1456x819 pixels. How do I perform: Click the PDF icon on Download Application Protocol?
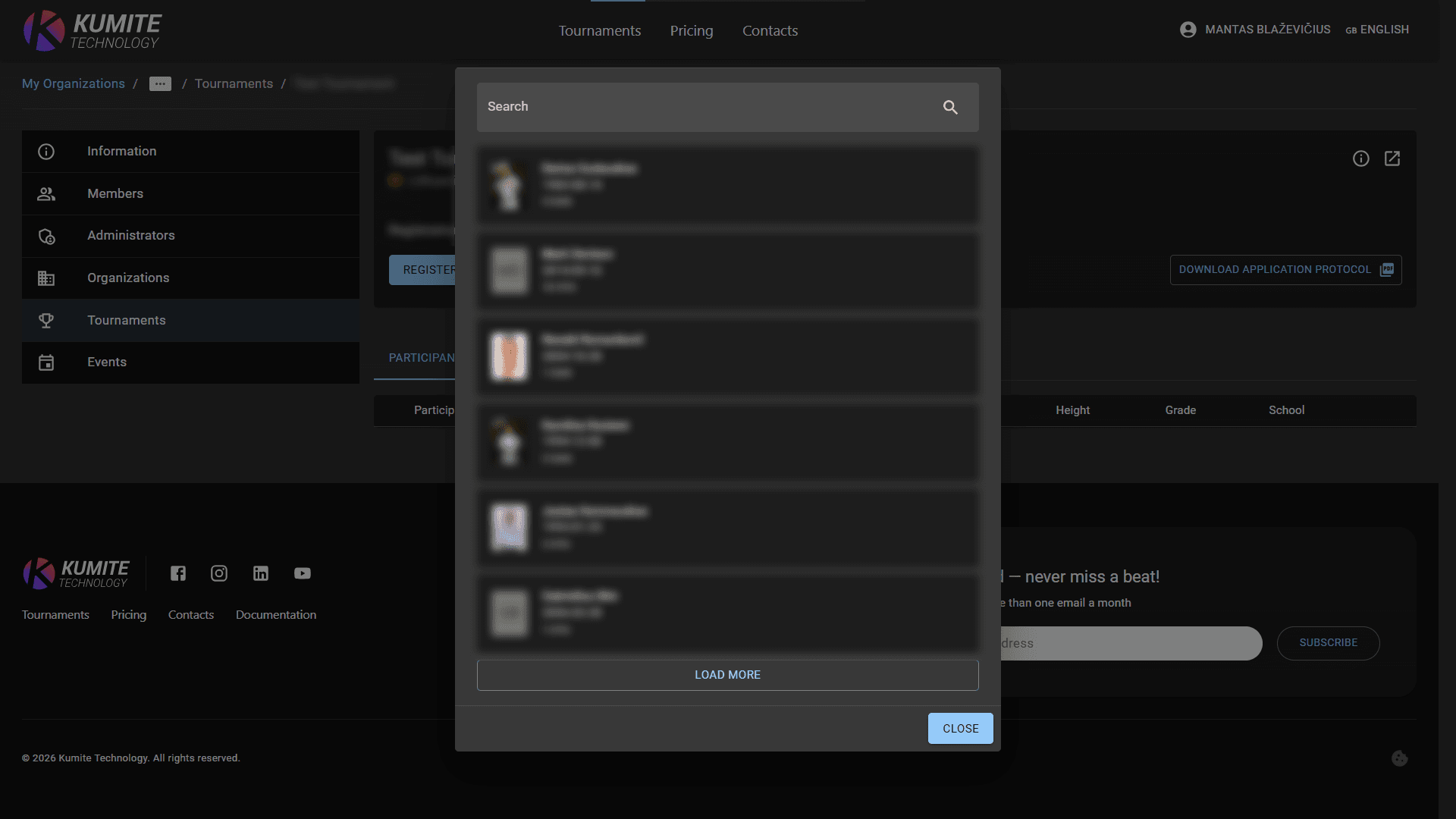click(1386, 269)
